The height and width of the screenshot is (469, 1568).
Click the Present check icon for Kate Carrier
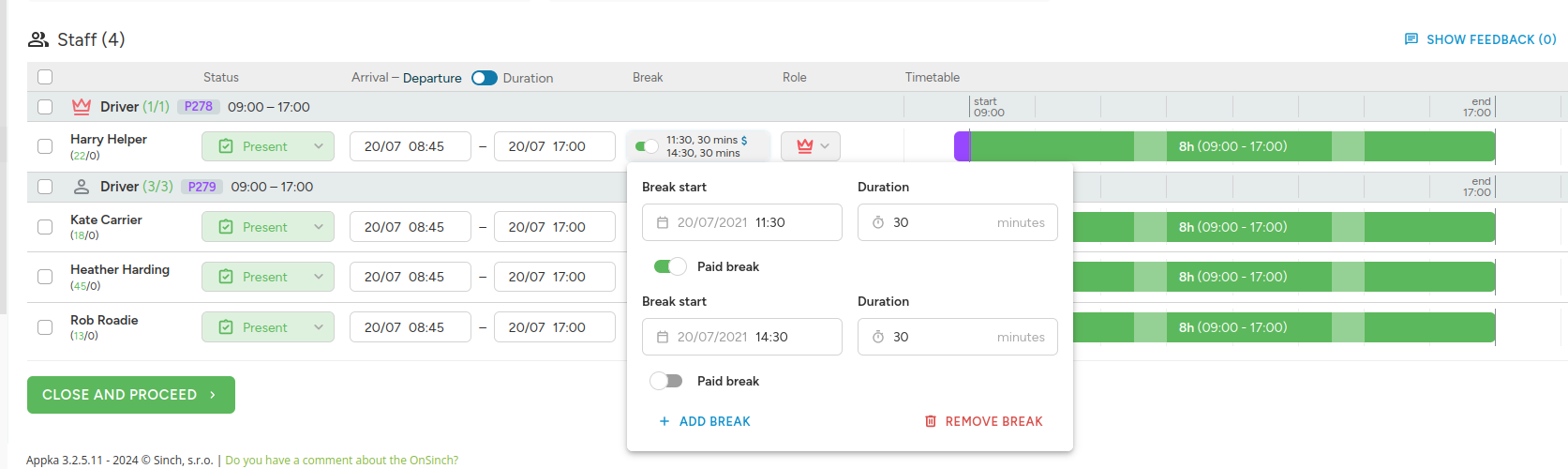(x=226, y=227)
